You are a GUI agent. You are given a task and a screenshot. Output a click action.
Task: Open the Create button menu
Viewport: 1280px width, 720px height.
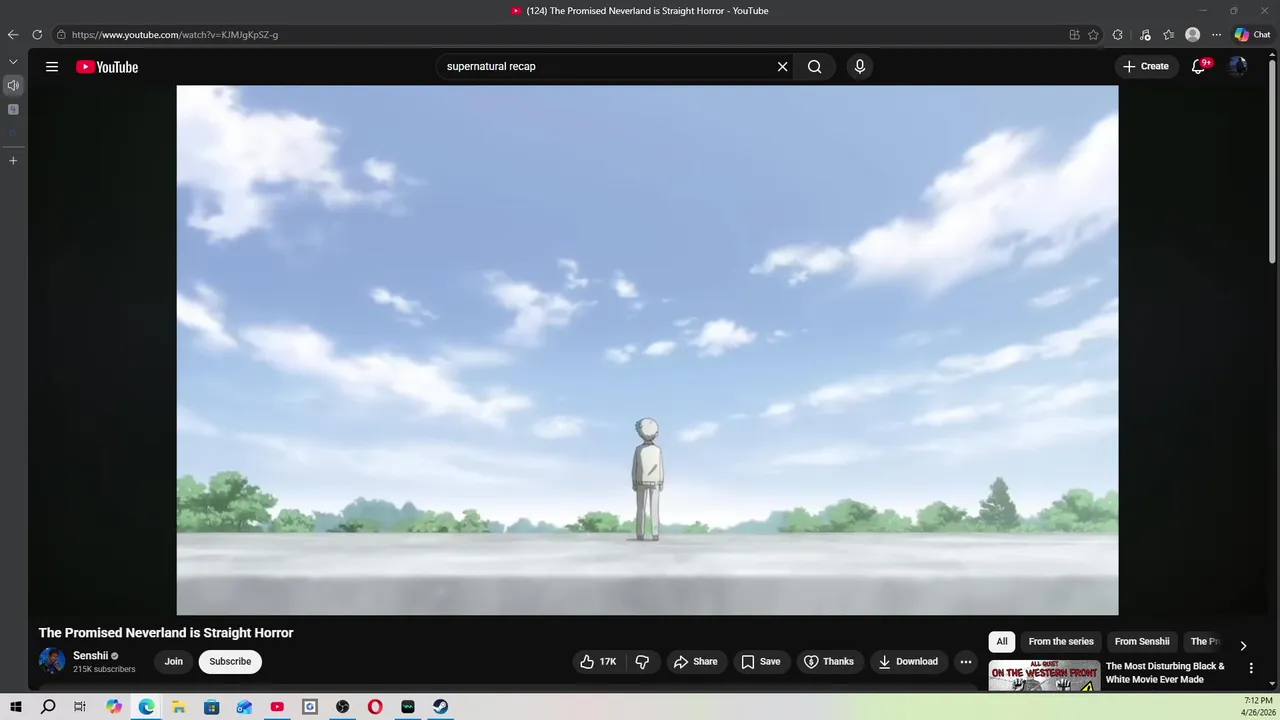click(1146, 67)
